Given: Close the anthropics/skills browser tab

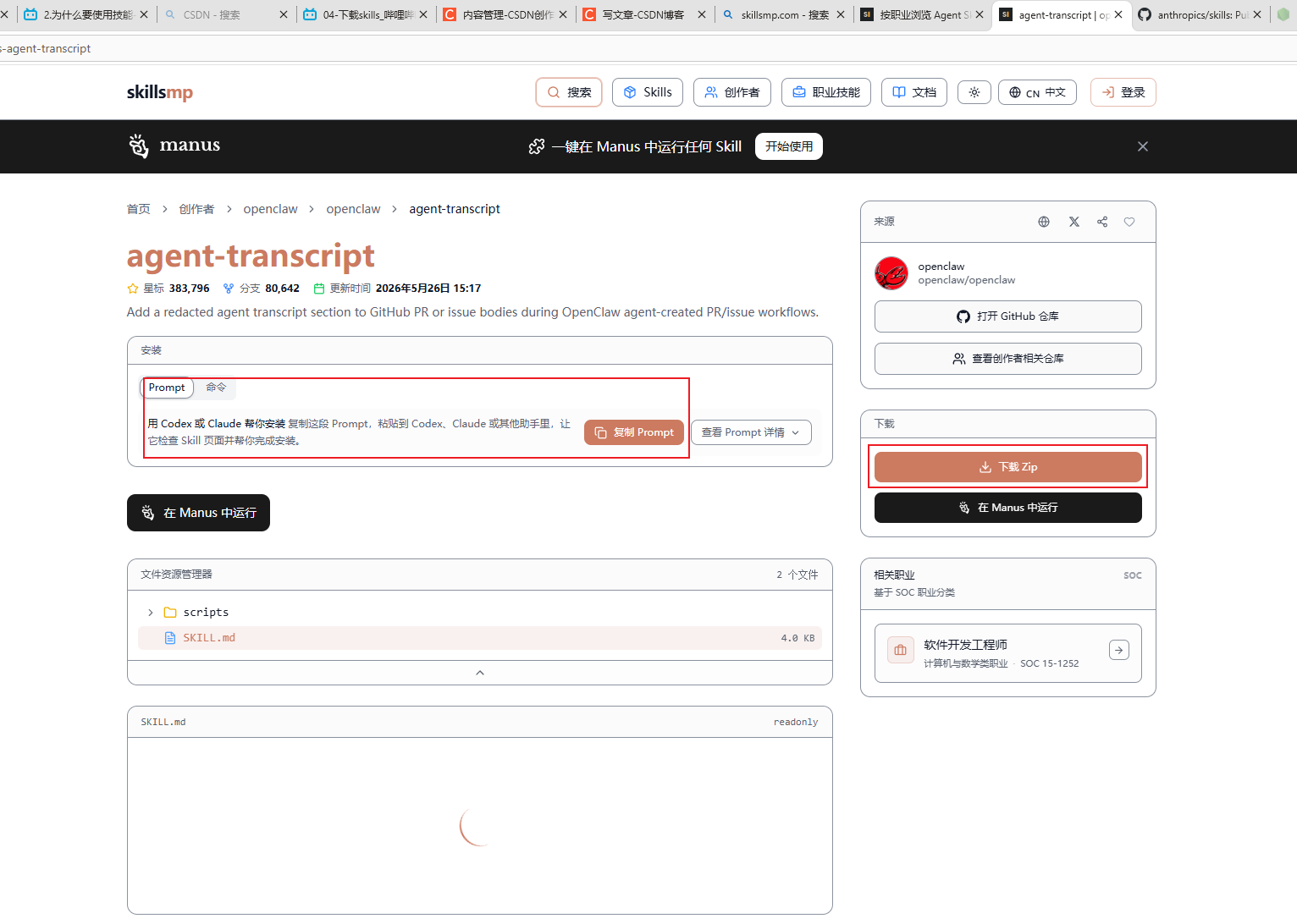Looking at the screenshot, I should pyautogui.click(x=1257, y=14).
